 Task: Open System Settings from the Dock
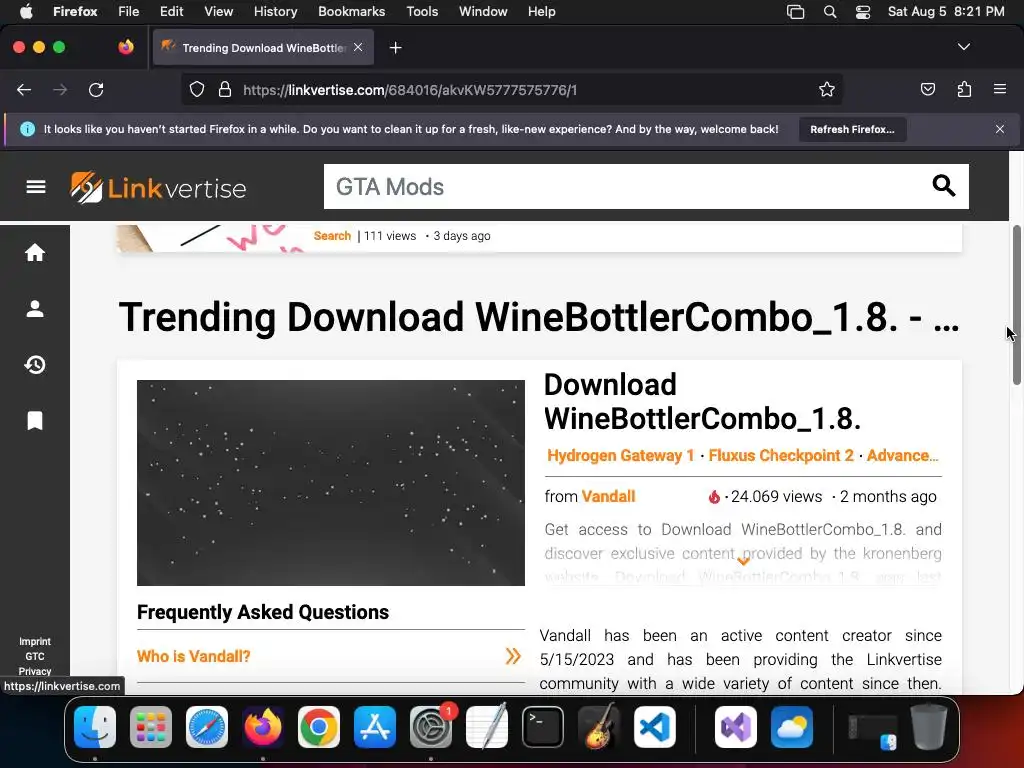[x=431, y=727]
